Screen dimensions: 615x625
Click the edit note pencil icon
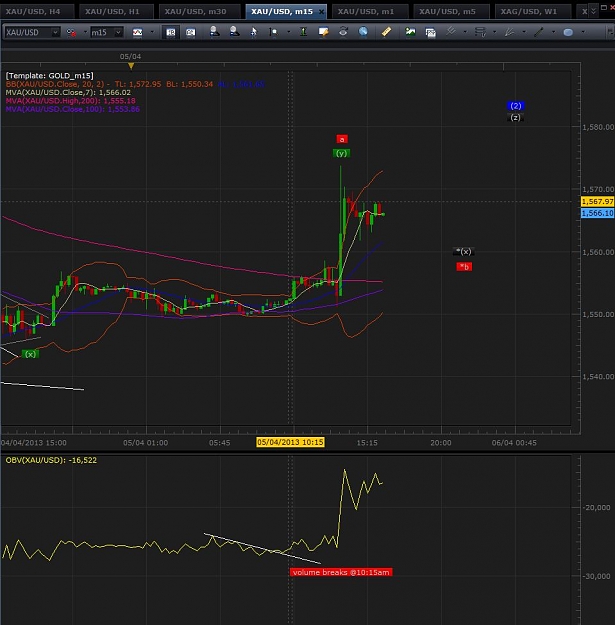tap(323, 32)
